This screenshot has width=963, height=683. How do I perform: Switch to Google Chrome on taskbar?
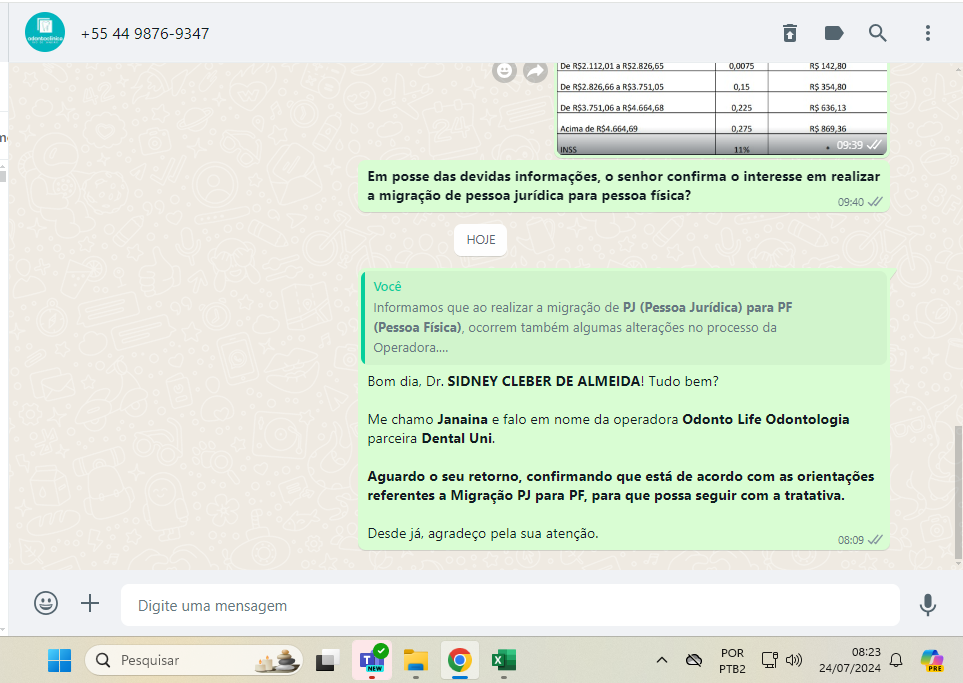point(459,660)
